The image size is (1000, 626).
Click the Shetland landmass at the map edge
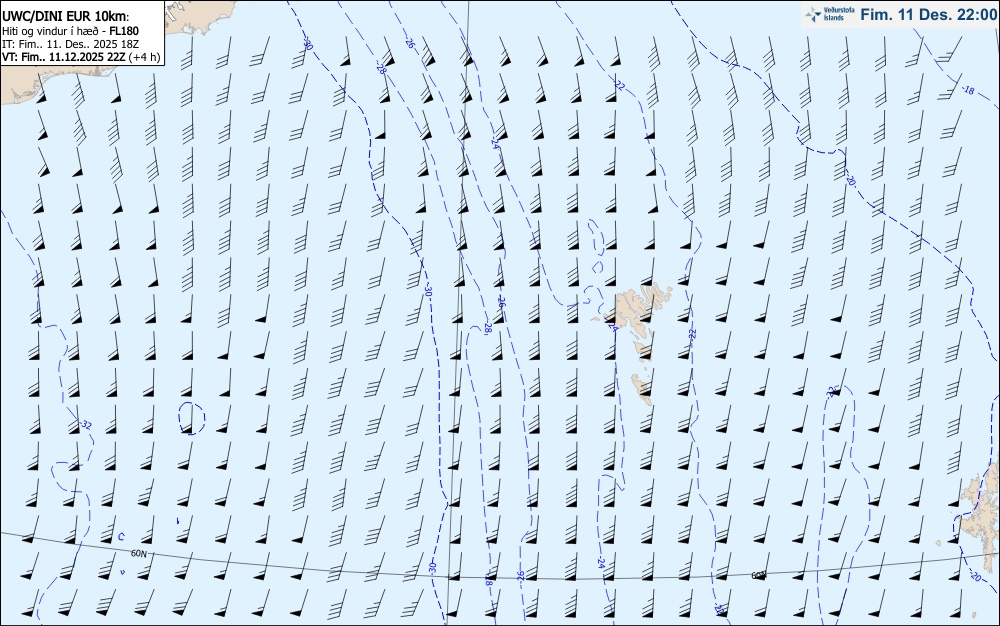pos(980,516)
